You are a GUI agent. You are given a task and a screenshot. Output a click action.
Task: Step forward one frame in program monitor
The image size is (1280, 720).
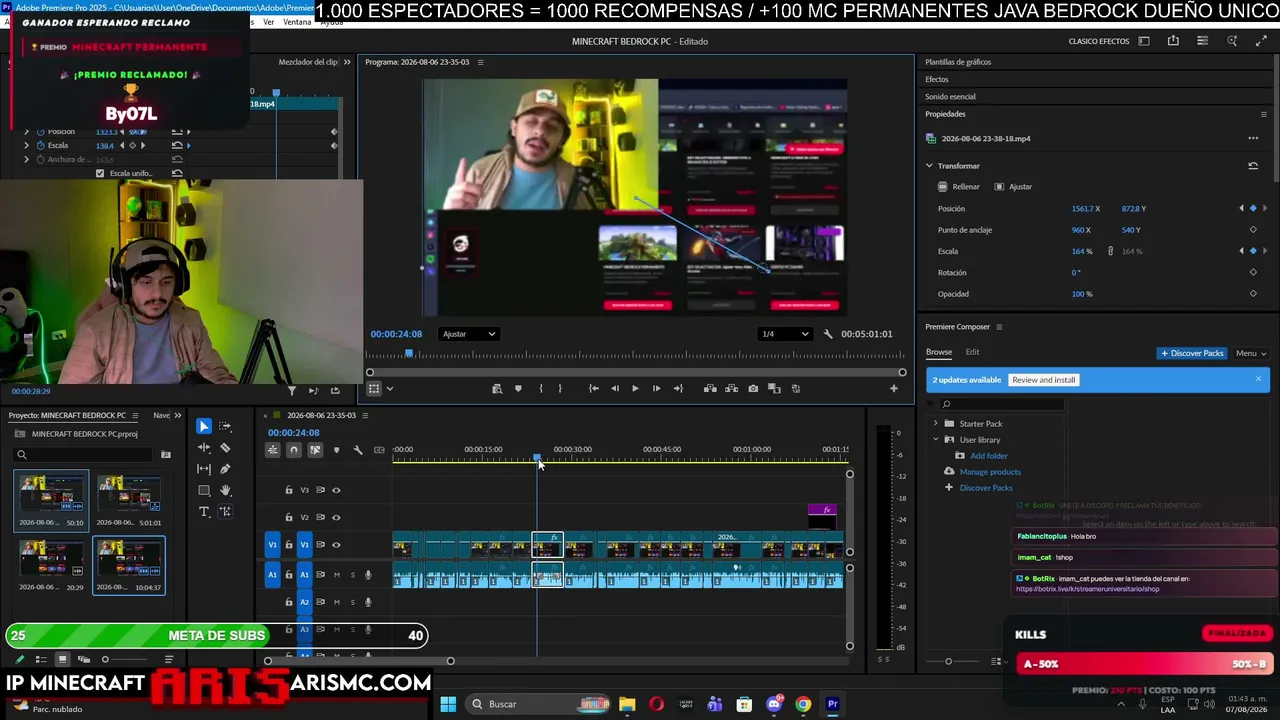[656, 389]
